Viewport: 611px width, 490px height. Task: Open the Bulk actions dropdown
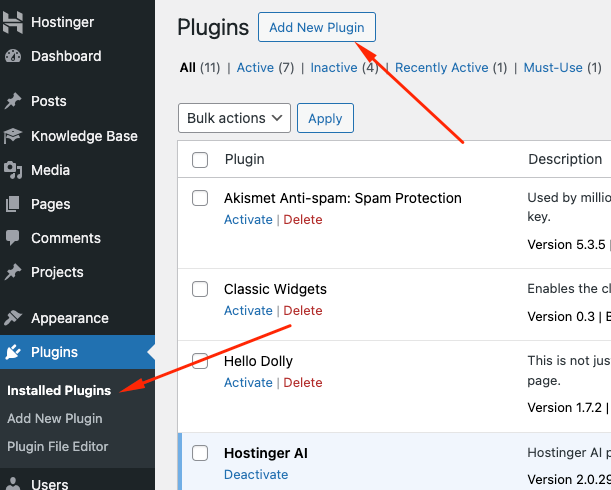234,118
